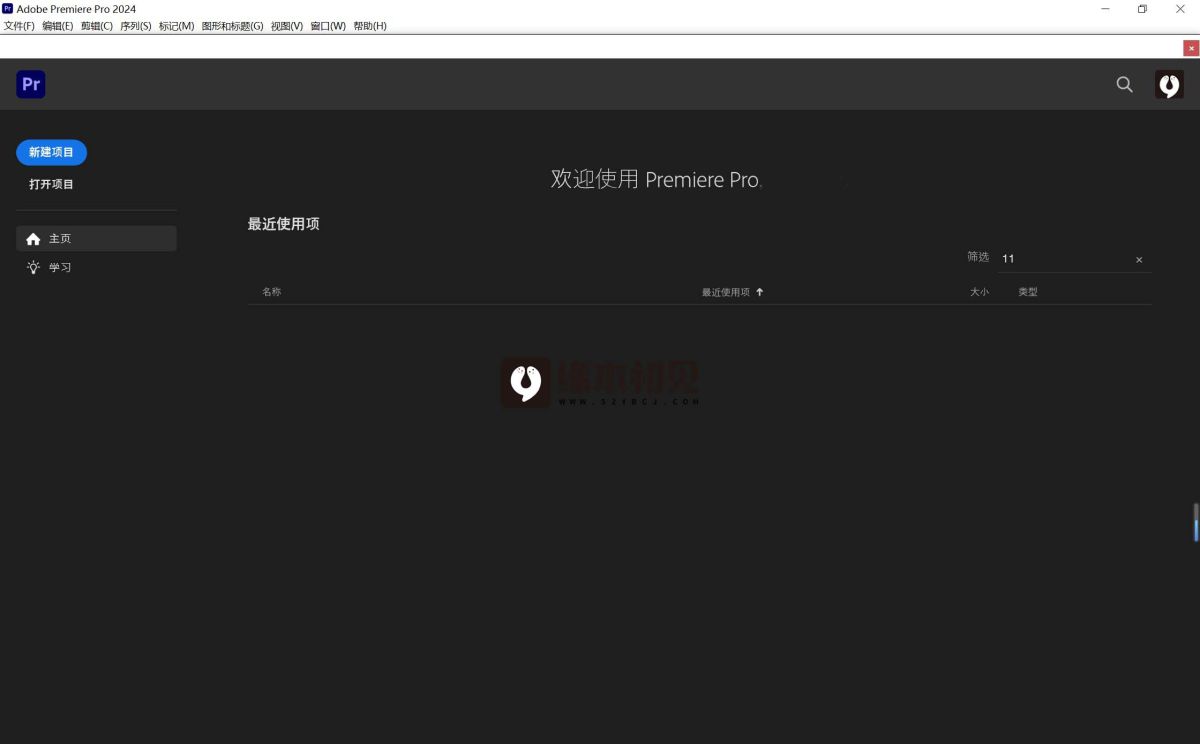Minimize the Premiere Pro window

coord(1105,9)
